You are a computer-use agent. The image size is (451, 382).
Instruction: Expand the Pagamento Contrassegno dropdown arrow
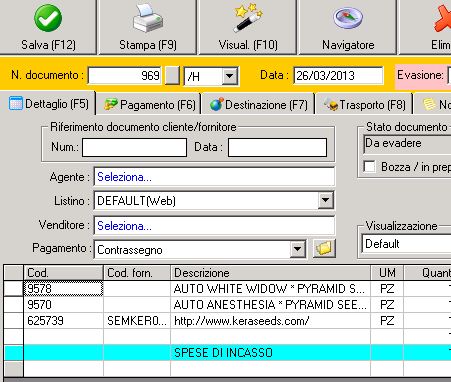297,249
